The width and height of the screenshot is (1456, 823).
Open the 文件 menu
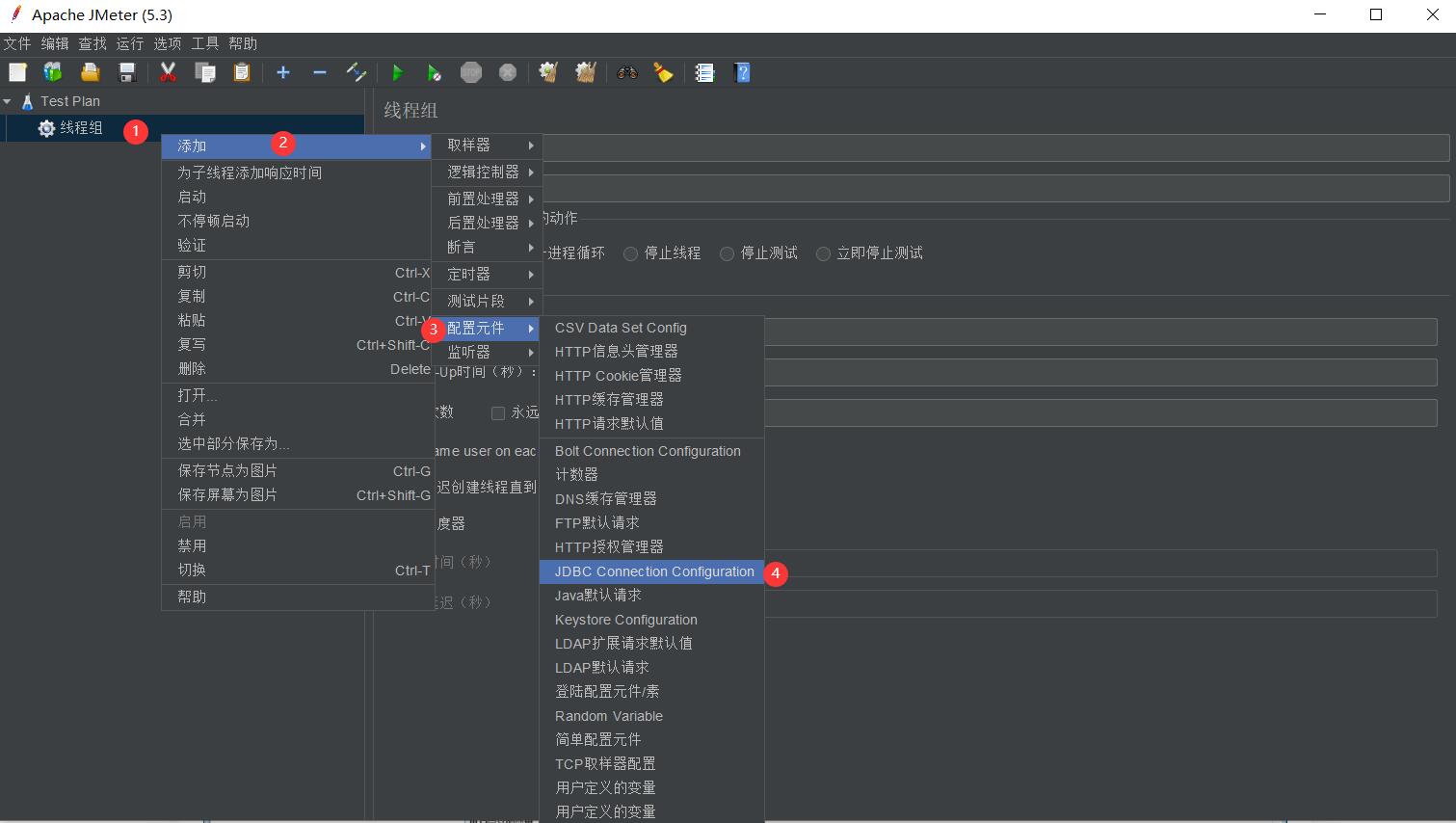[17, 43]
